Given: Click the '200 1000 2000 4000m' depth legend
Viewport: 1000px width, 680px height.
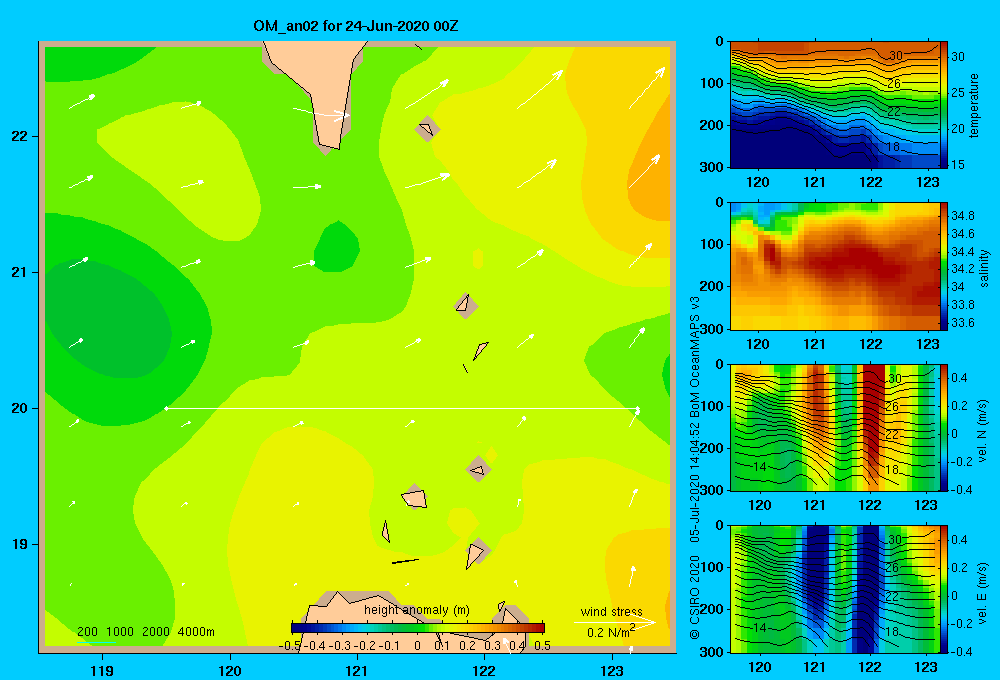Looking at the screenshot, I should coord(145,632).
